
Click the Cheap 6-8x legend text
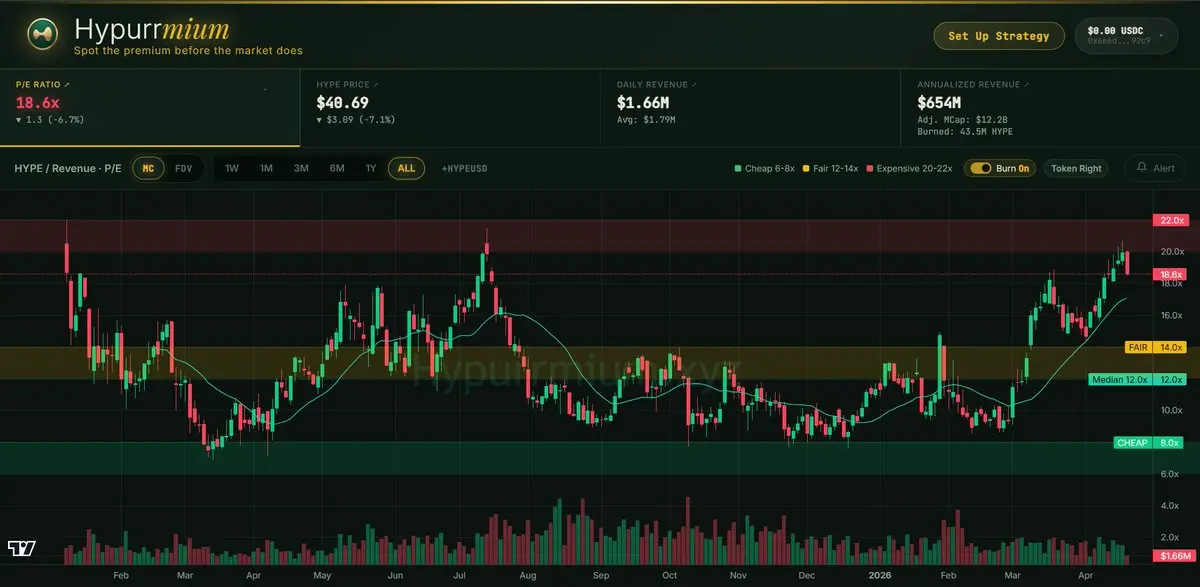(769, 169)
